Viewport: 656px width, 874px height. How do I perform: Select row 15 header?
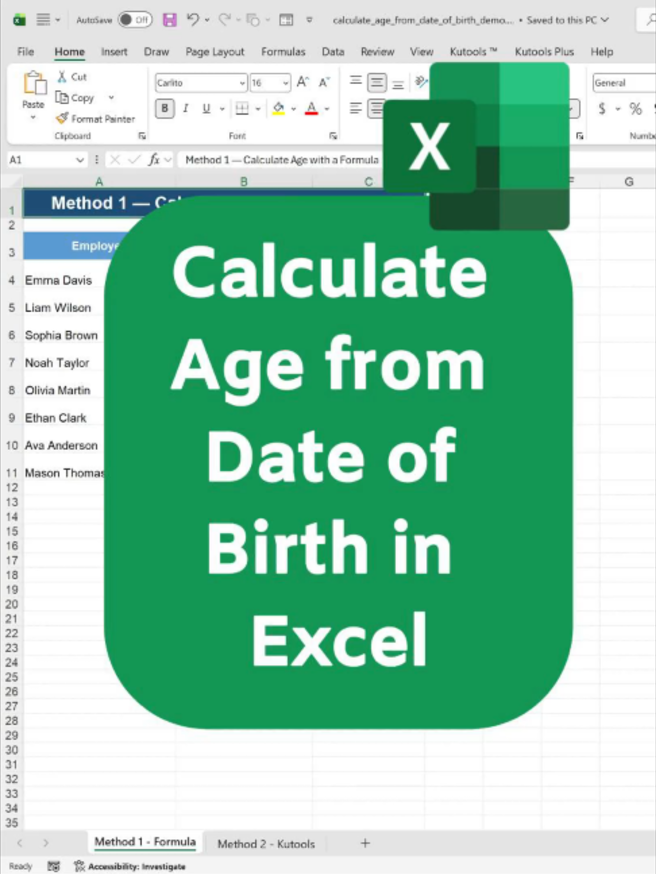click(x=12, y=531)
